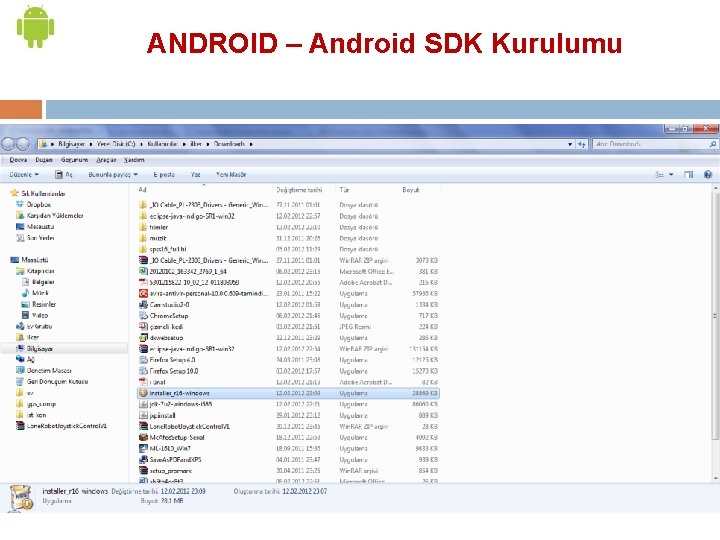Click the blue Help question mark icon
Image resolution: width=720 pixels, height=540 pixels.
pos(708,174)
